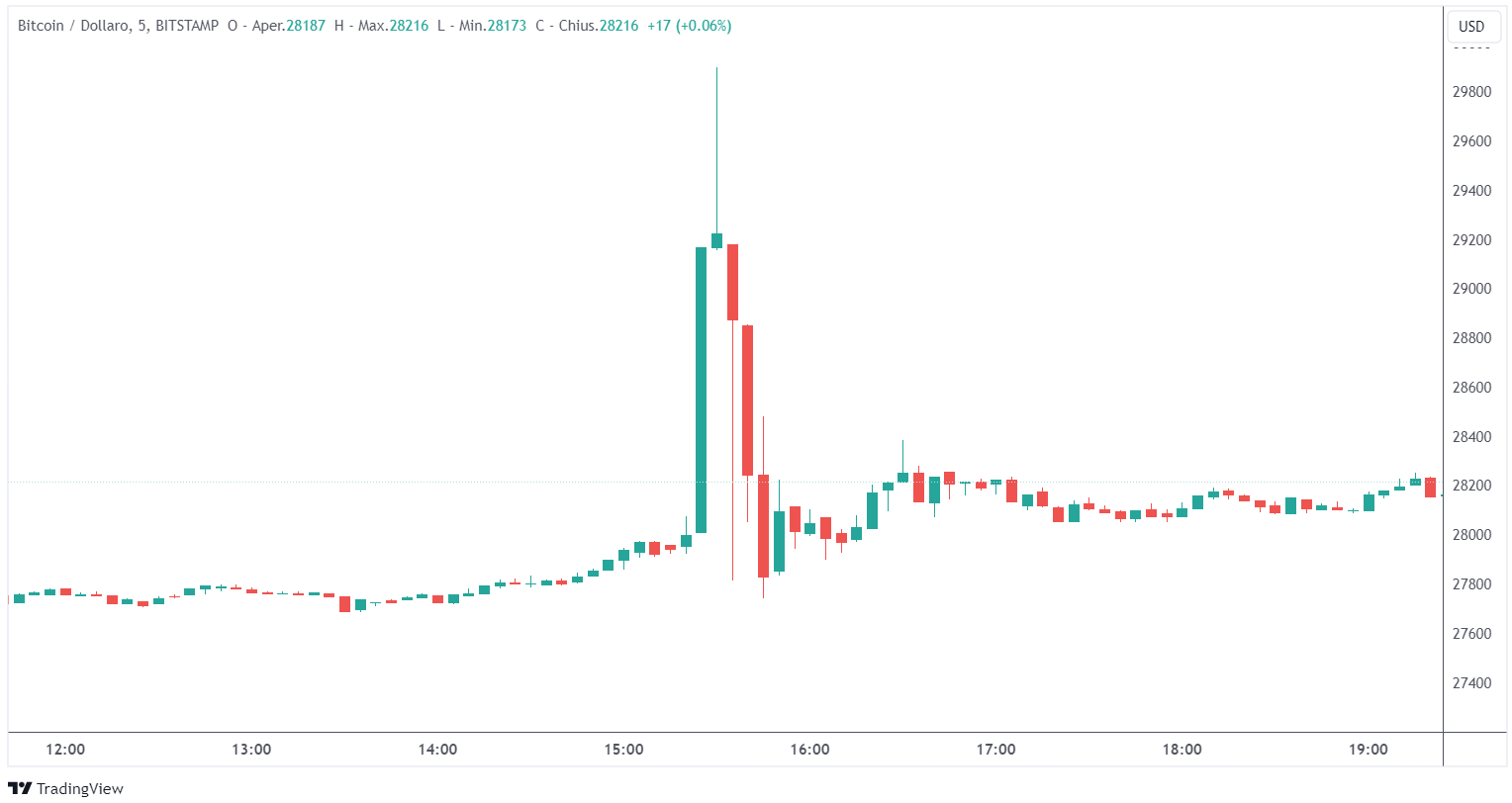1512x803 pixels.
Task: Click the +17 (+0.06%) change value
Action: 689,26
